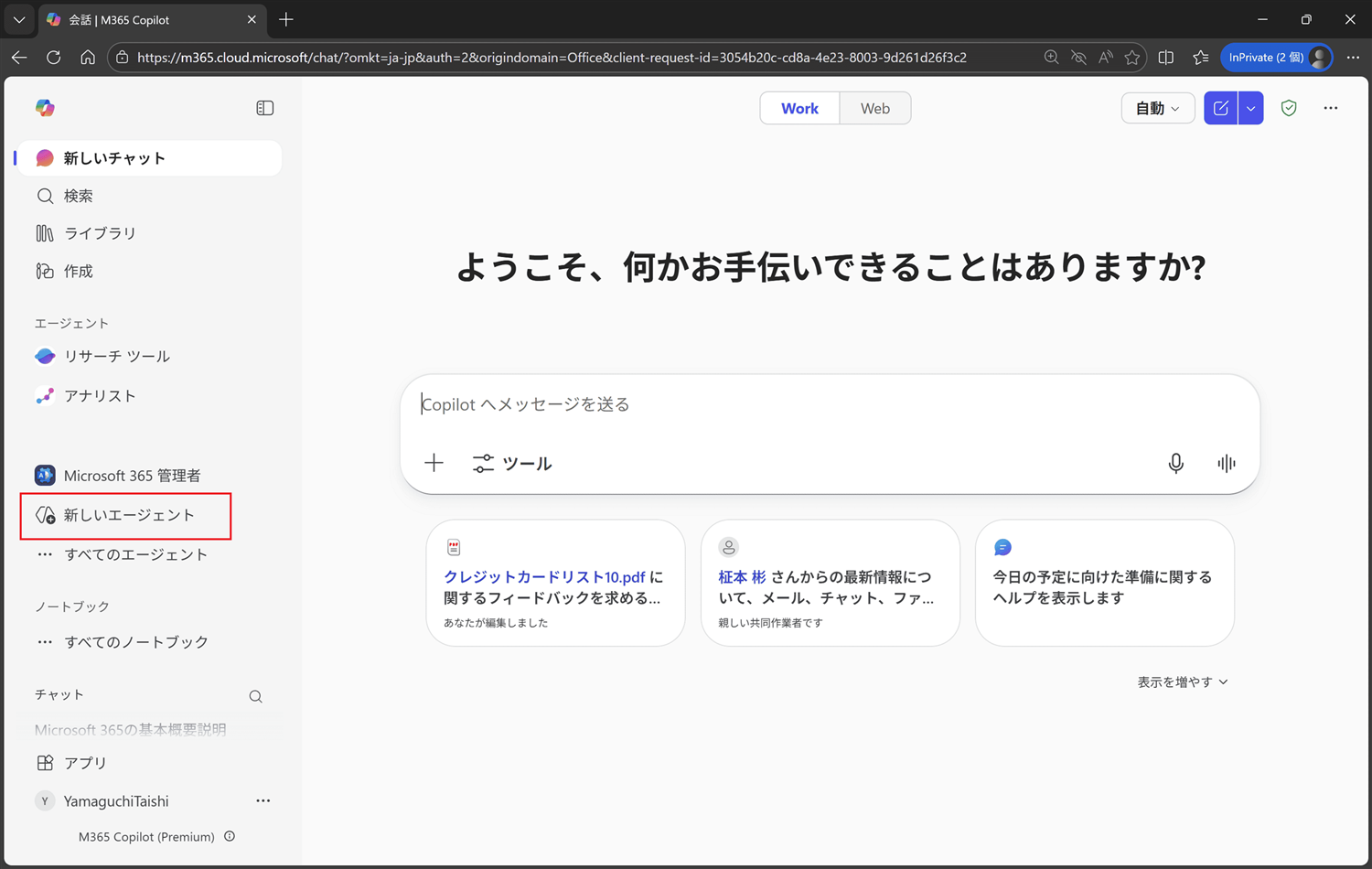Open browser settings and more menu
Viewport: 1372px width, 869px height.
[1354, 57]
